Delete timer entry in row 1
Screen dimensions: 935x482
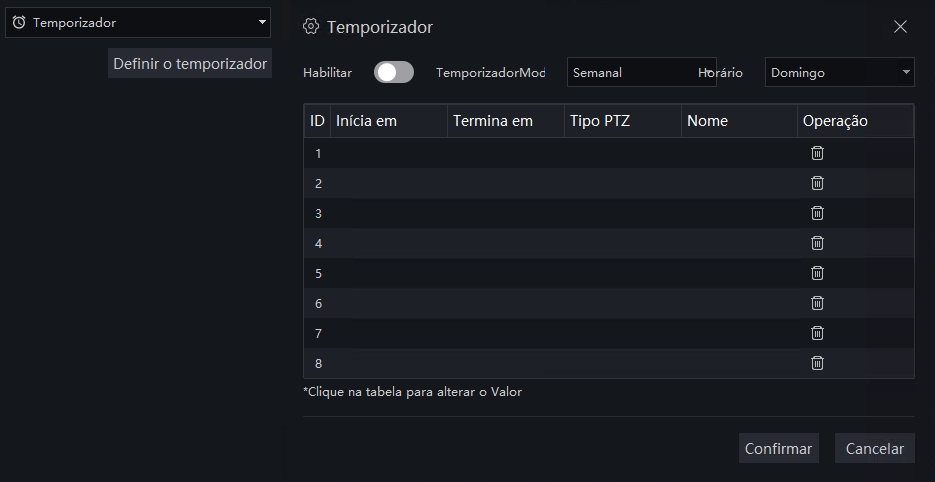point(817,153)
